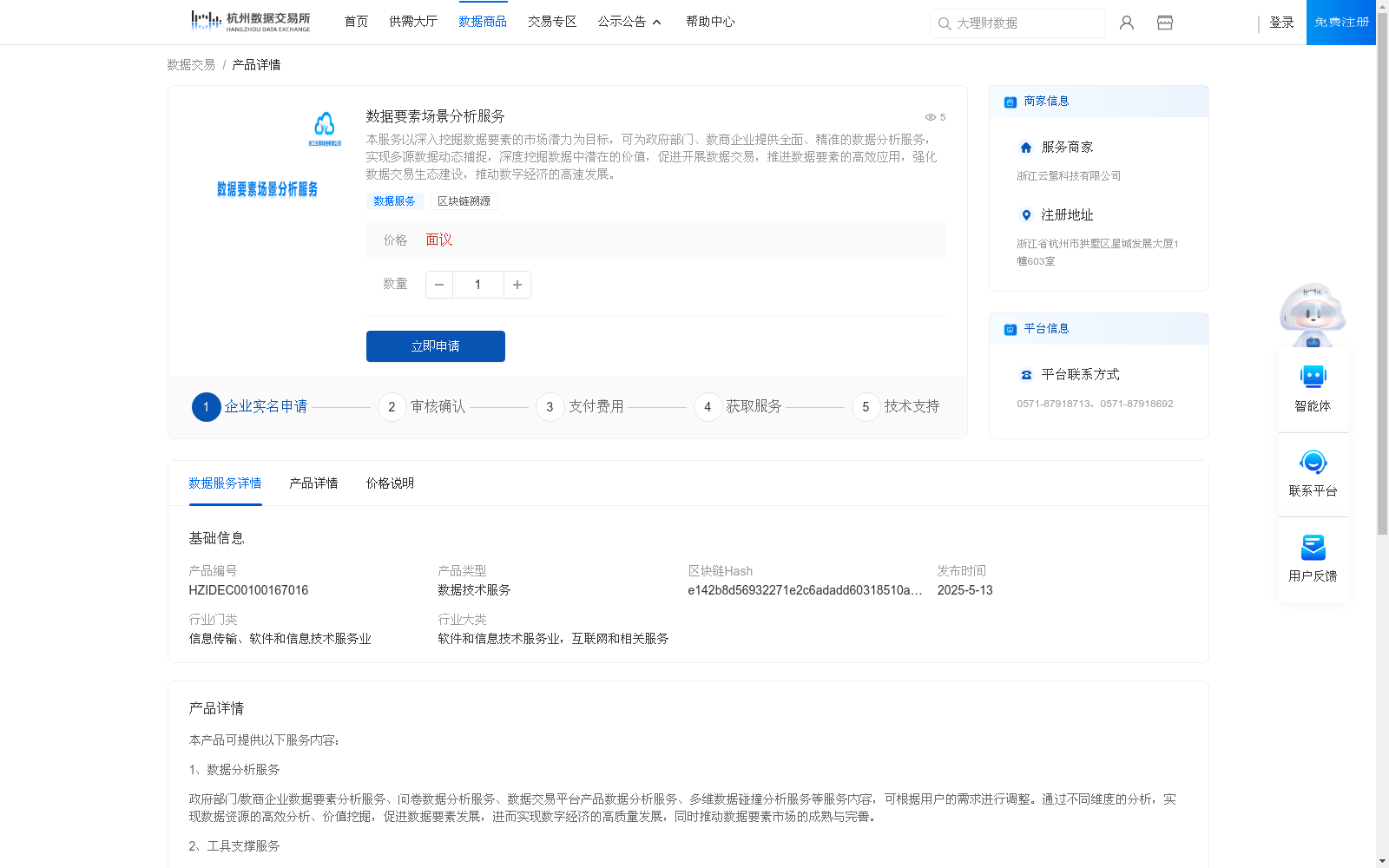
Task: Click product type value 数据技术服务
Action: click(x=474, y=590)
